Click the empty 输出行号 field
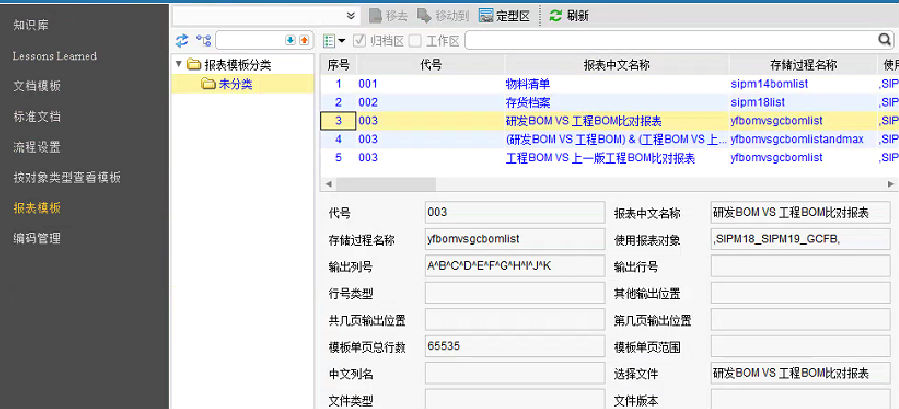The width and height of the screenshot is (899, 409). tap(800, 266)
